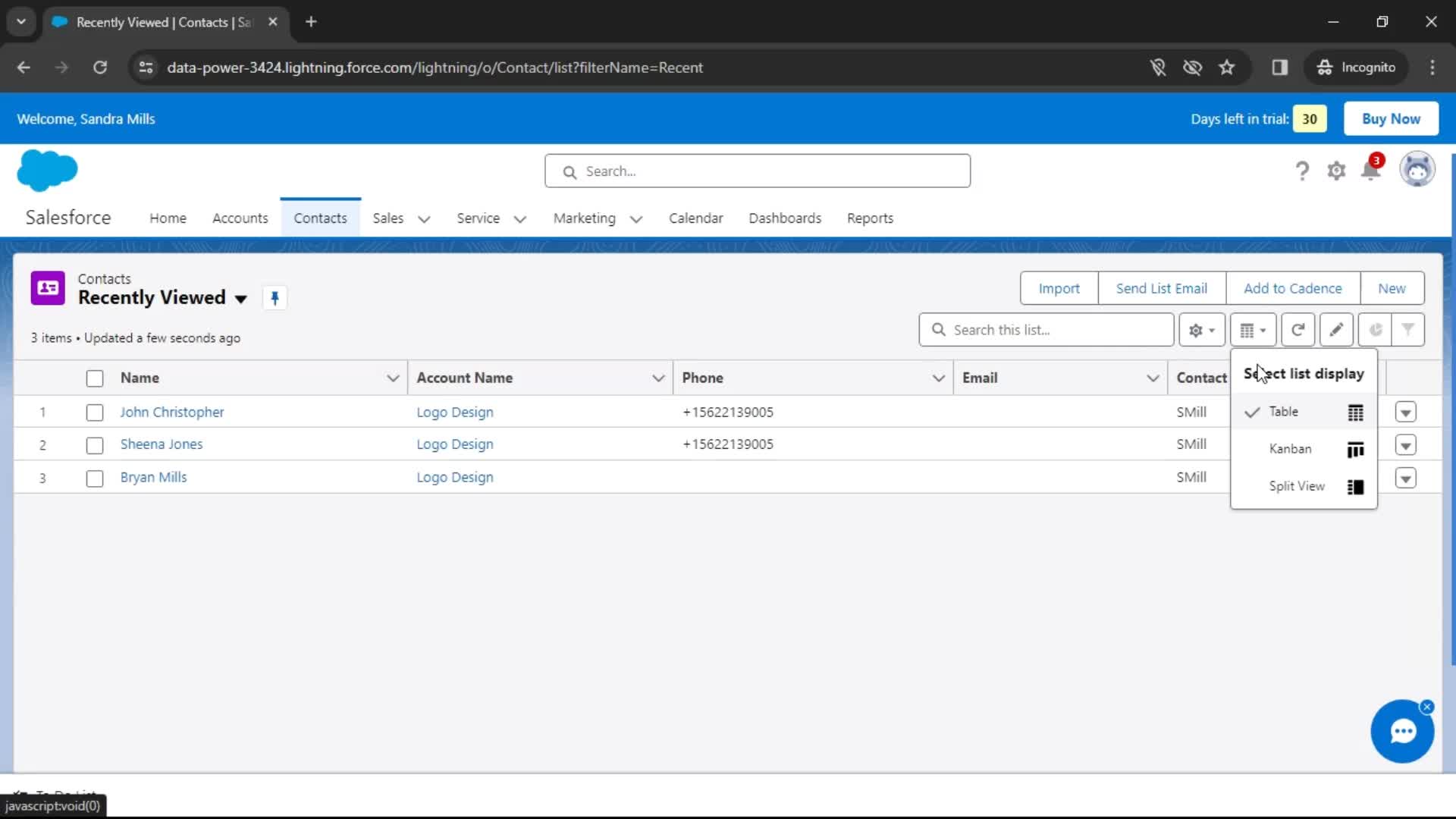The width and height of the screenshot is (1456, 819).
Task: Click the Salesforce cloud logo
Action: tap(47, 170)
